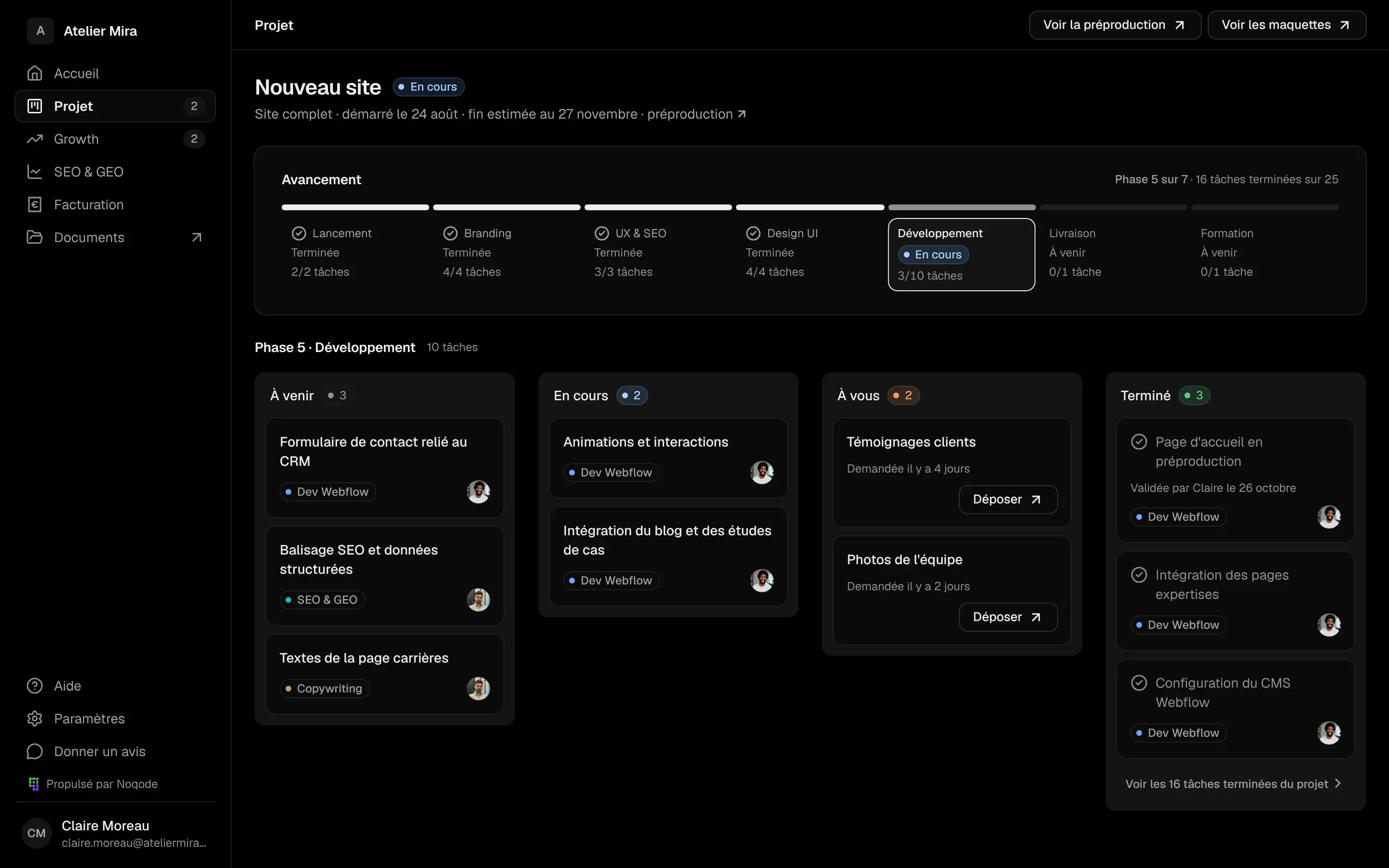Click Déposer on Témoignages clients card
The width and height of the screenshot is (1389, 868).
[x=1008, y=500]
